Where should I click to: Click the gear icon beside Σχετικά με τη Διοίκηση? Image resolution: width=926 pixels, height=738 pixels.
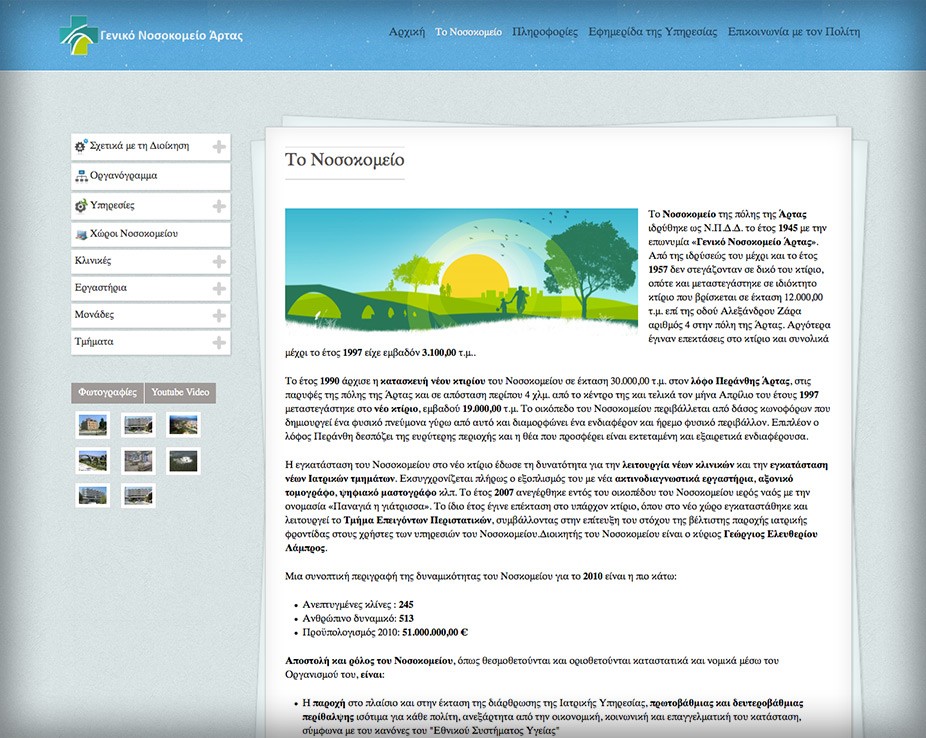click(x=81, y=145)
